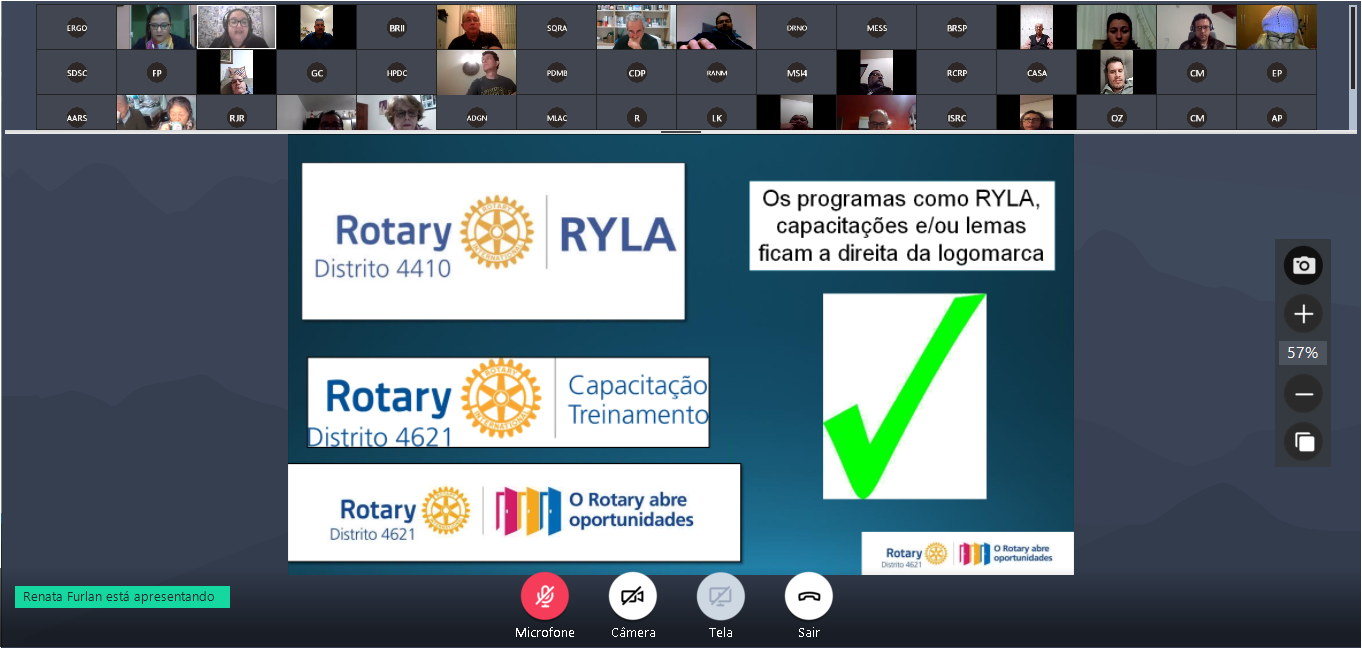Turn on the Câmera
The width and height of the screenshot is (1362, 649).
(x=632, y=597)
